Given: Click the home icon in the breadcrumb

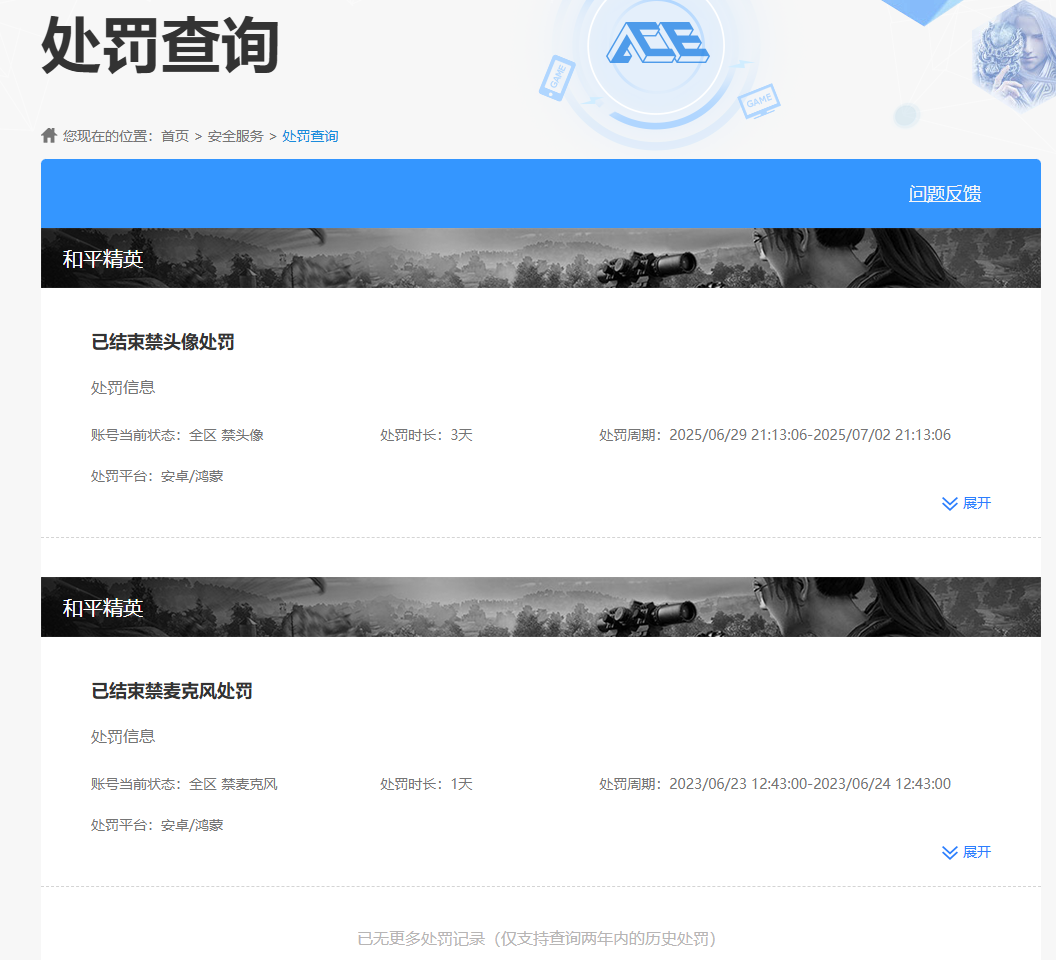Looking at the screenshot, I should tap(49, 135).
